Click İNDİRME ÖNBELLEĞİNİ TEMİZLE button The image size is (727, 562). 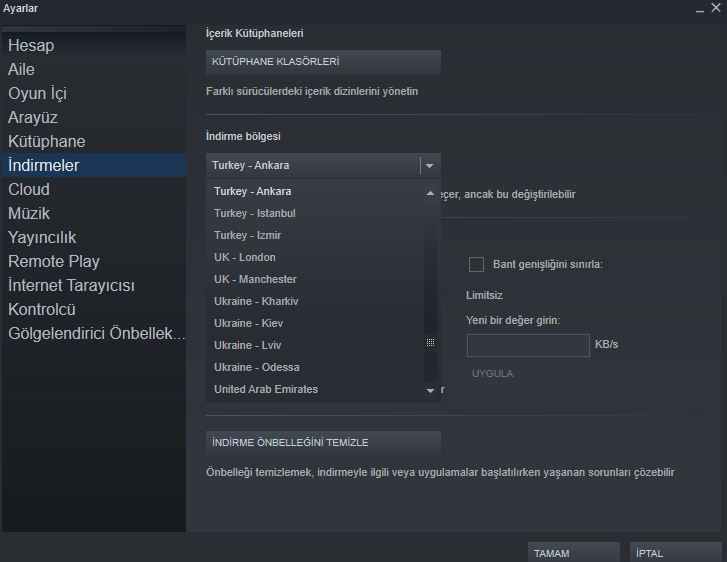[x=323, y=443]
